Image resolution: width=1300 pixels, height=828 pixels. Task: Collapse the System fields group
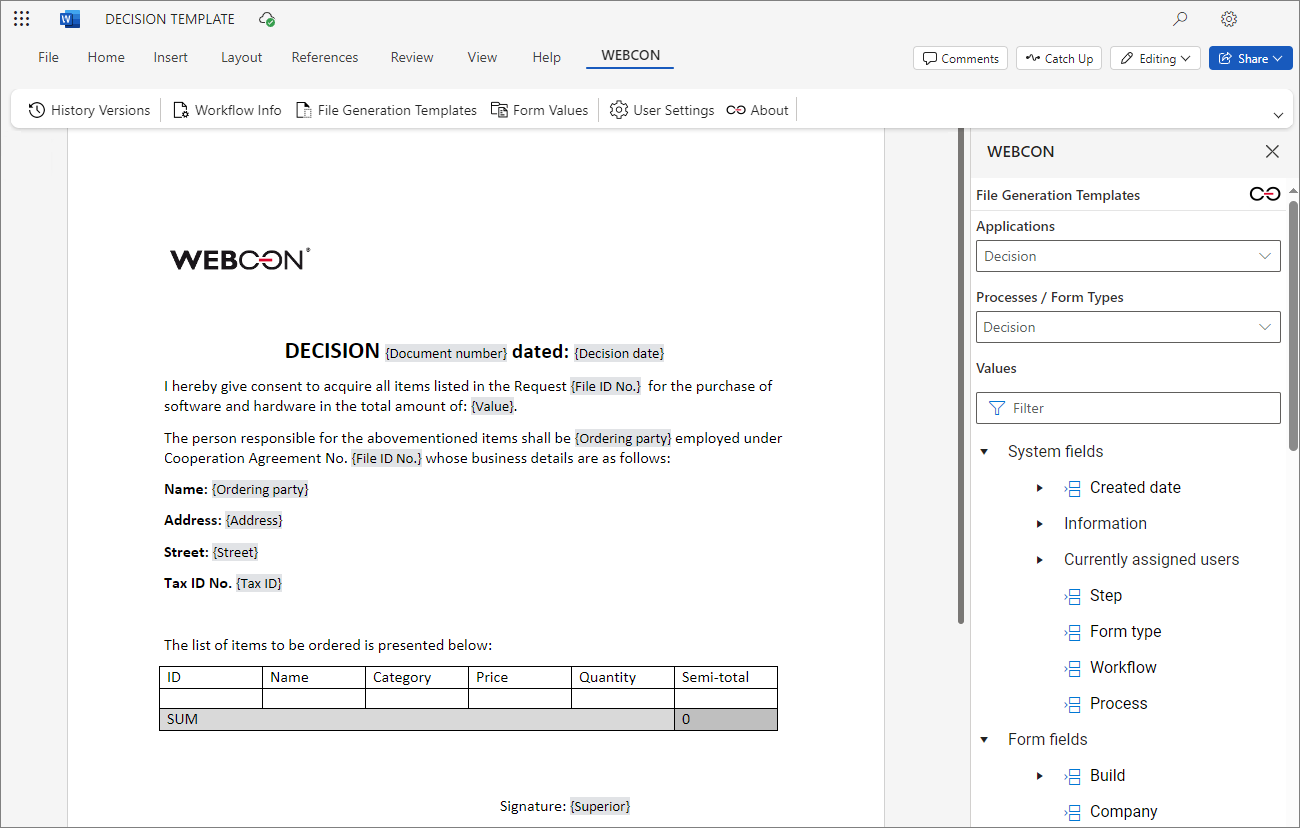click(x=985, y=452)
